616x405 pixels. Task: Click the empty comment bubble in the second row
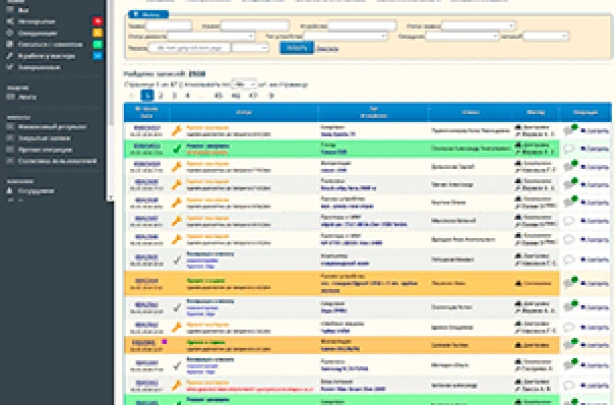pos(569,147)
